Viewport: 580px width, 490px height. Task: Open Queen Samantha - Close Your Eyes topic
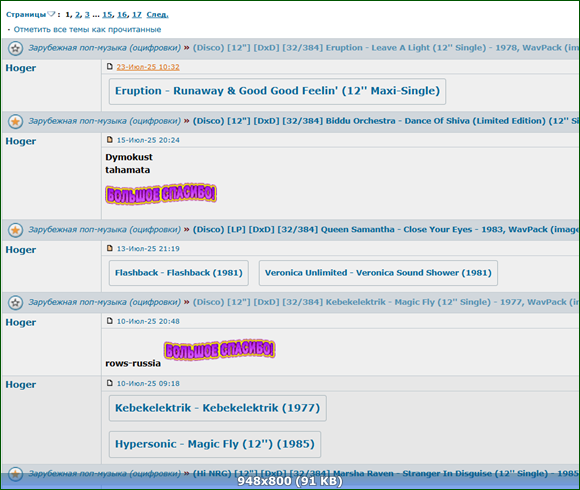(386, 230)
